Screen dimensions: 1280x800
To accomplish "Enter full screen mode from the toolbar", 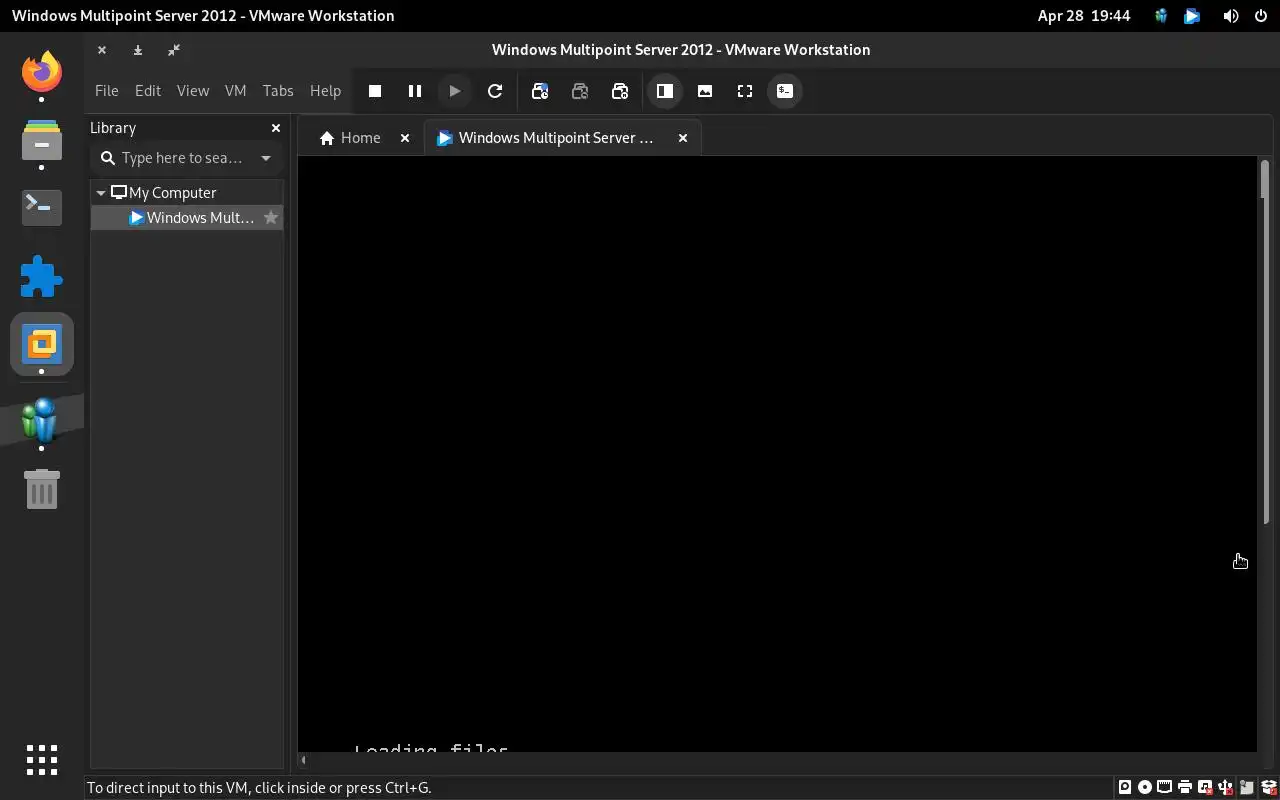I will pyautogui.click(x=745, y=91).
